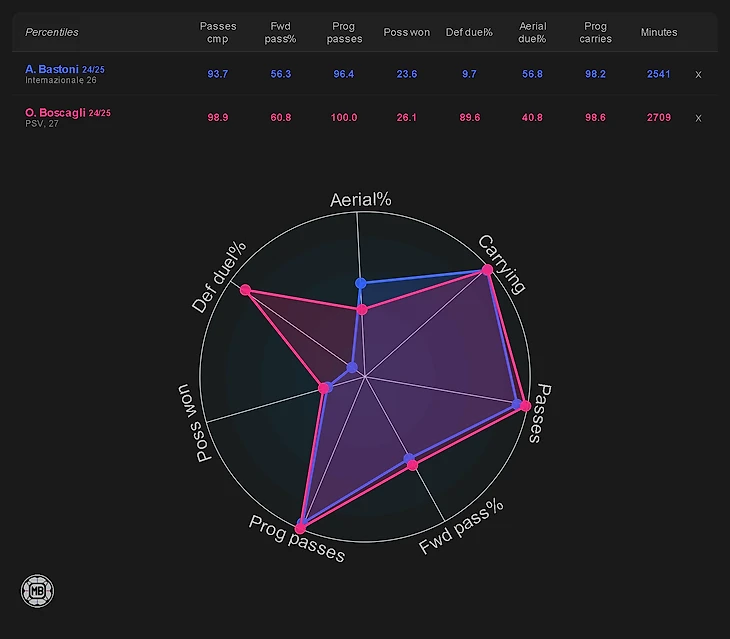Viewport: 730px width, 639px height.
Task: Remove O. Boscagli row with its X
Action: coord(698,118)
